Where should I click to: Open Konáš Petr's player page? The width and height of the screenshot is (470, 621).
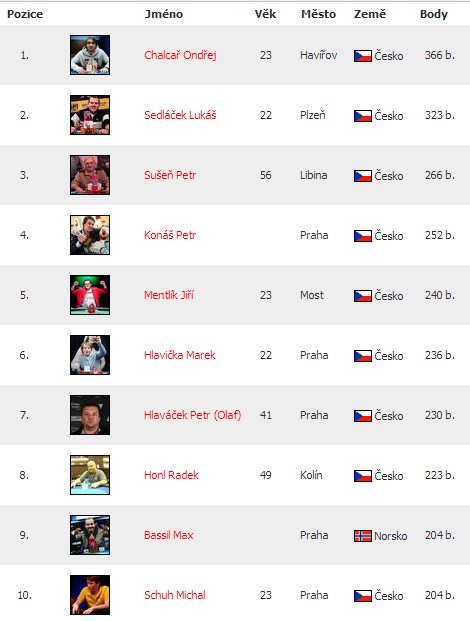[x=170, y=235]
